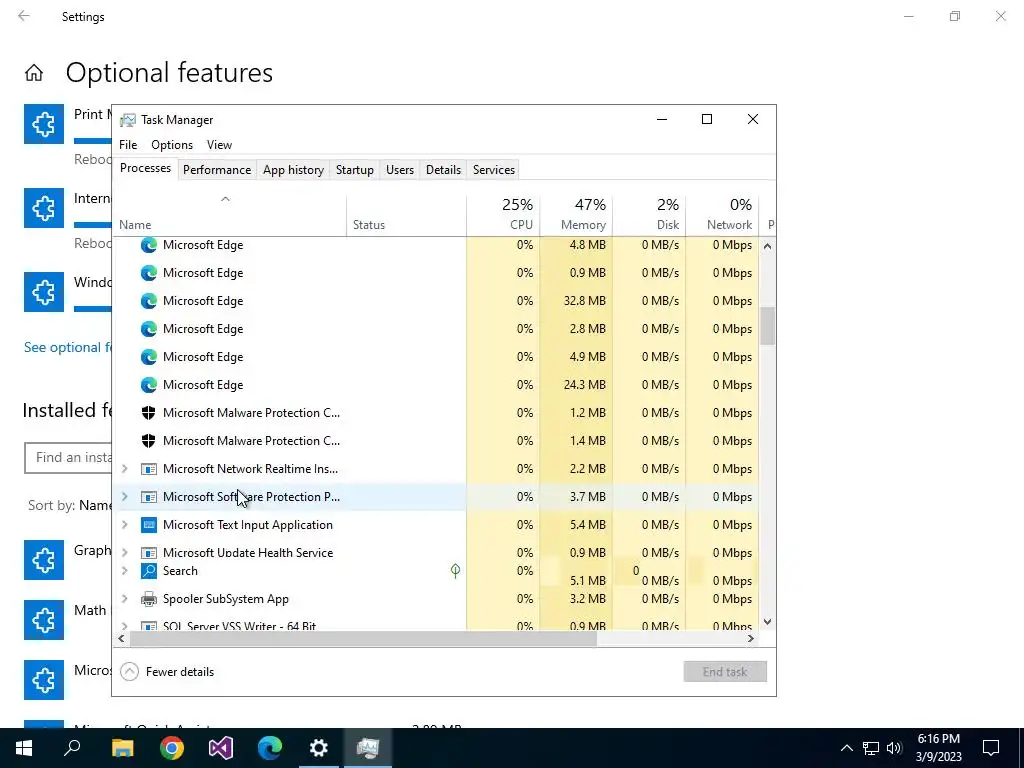Sort by the Status column header
This screenshot has width=1024, height=768.
[406, 214]
